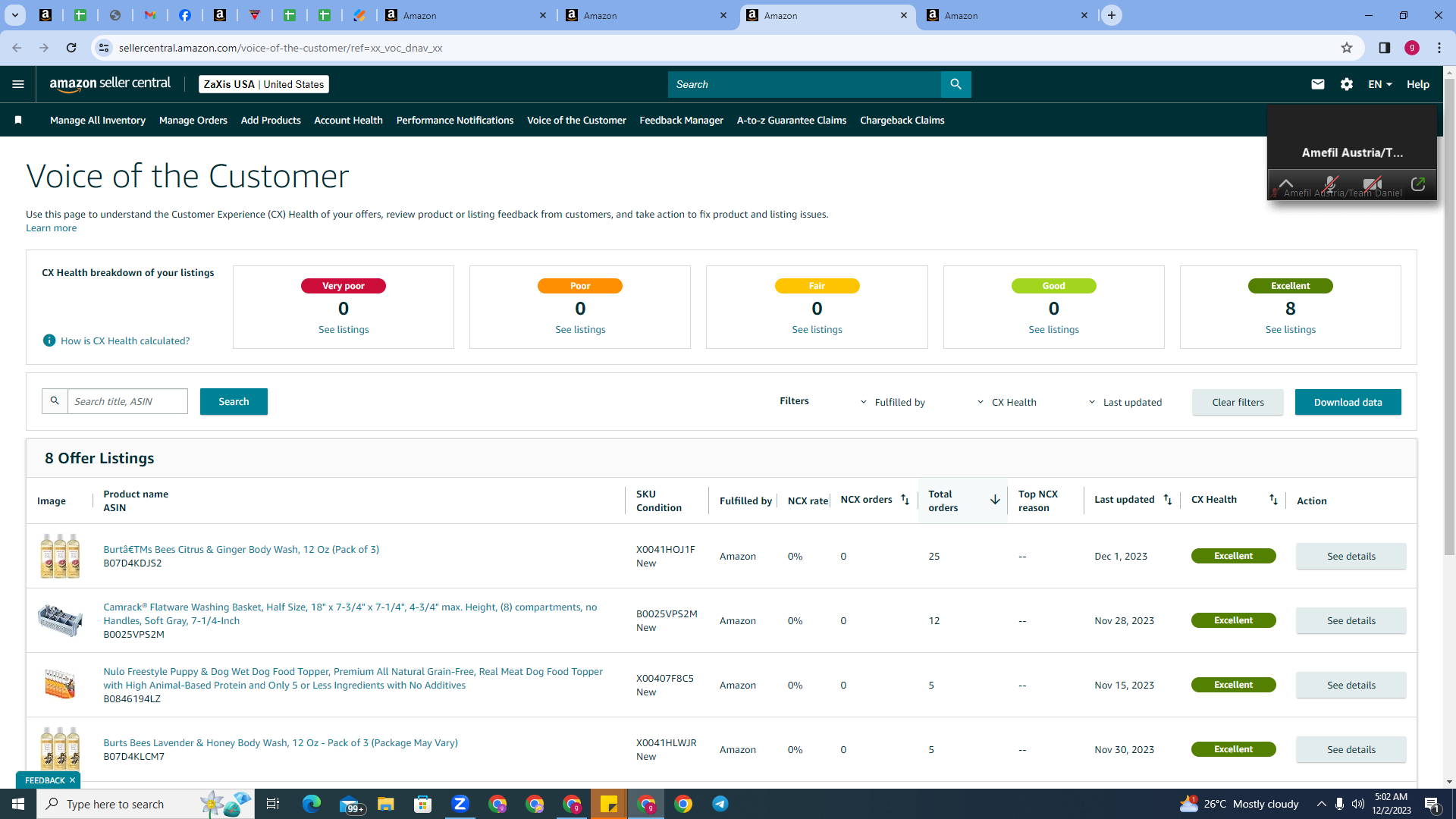Open the Chrome profile avatar
This screenshot has height=819, width=1456.
(1412, 48)
